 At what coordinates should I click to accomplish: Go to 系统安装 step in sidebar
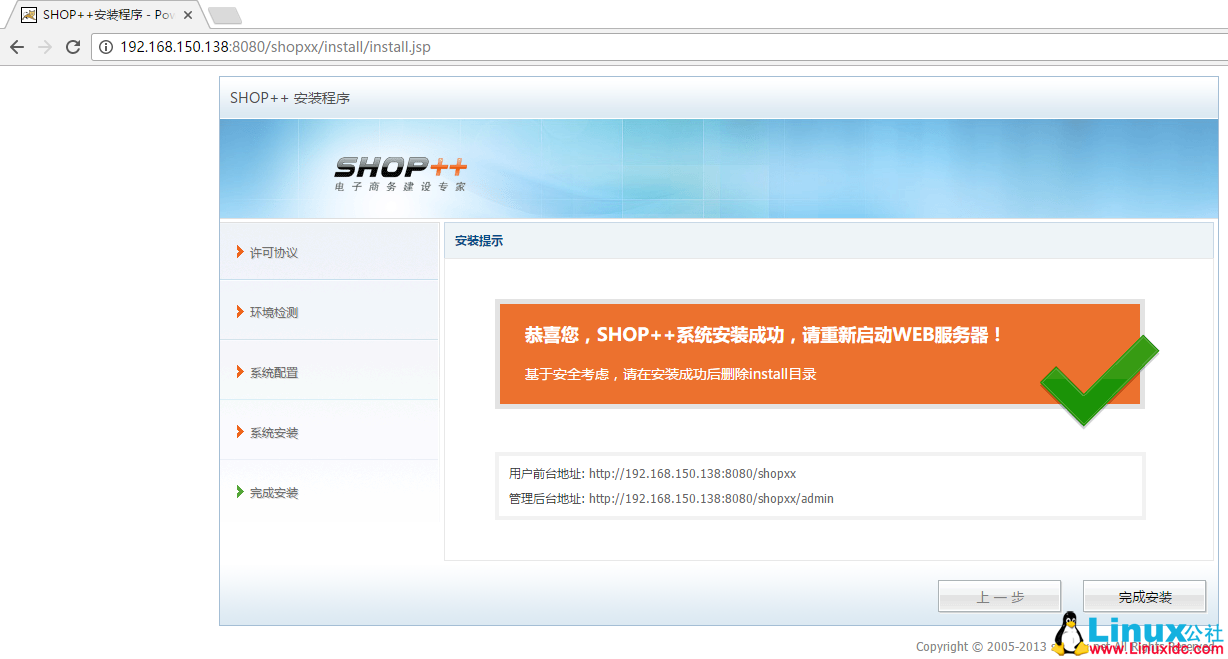click(x=273, y=433)
